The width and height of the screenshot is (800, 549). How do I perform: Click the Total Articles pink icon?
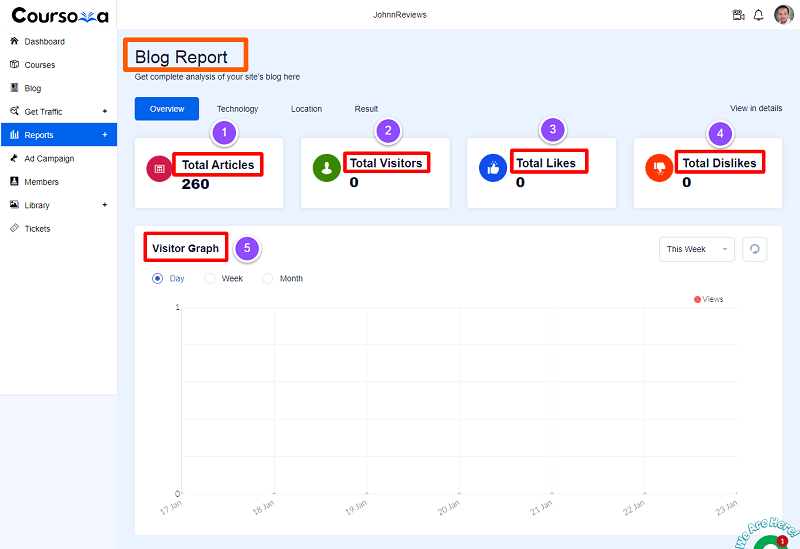[159, 168]
